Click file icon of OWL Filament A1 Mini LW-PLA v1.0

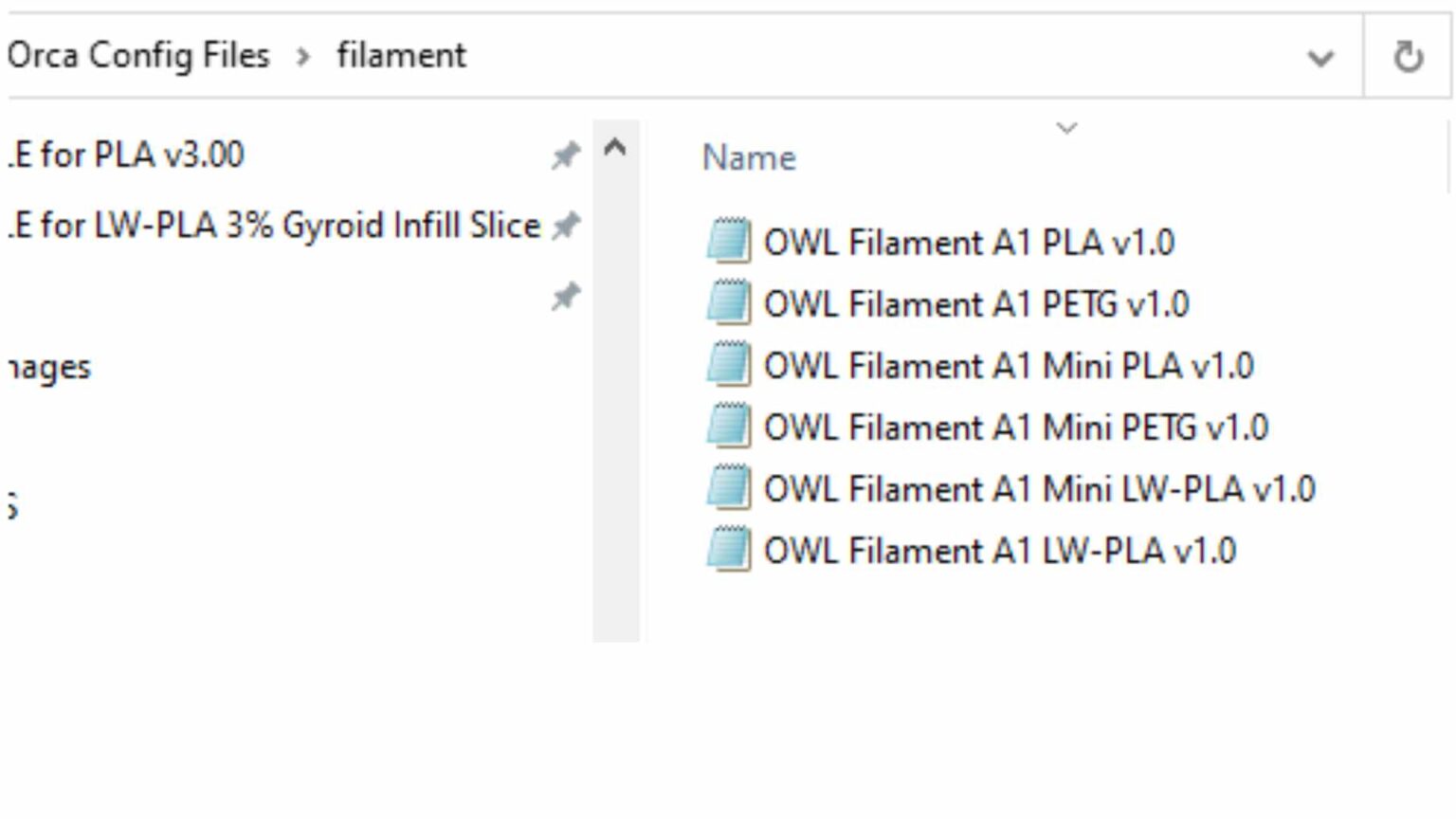[728, 488]
